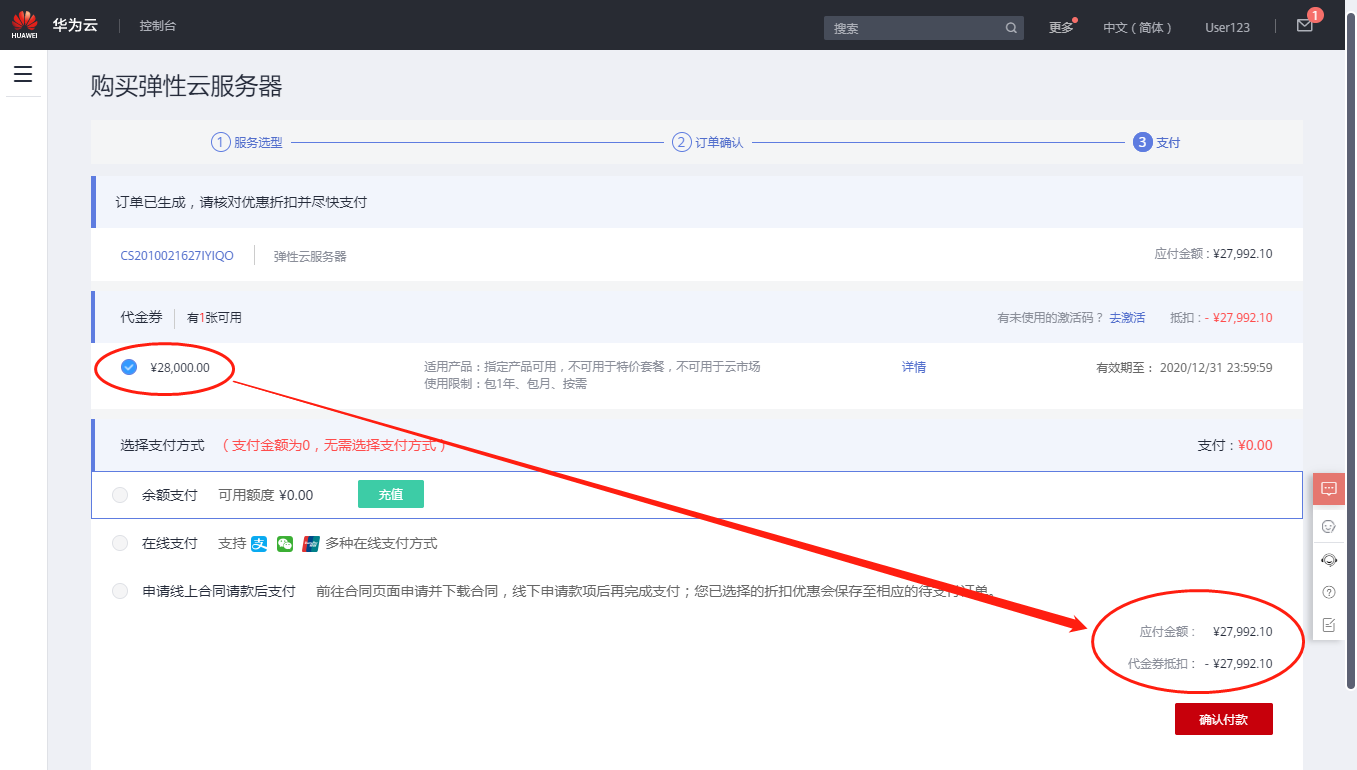Screen dimensions: 1357x770
Task: Open the mail notifications envelope icon
Action: pyautogui.click(x=1305, y=26)
